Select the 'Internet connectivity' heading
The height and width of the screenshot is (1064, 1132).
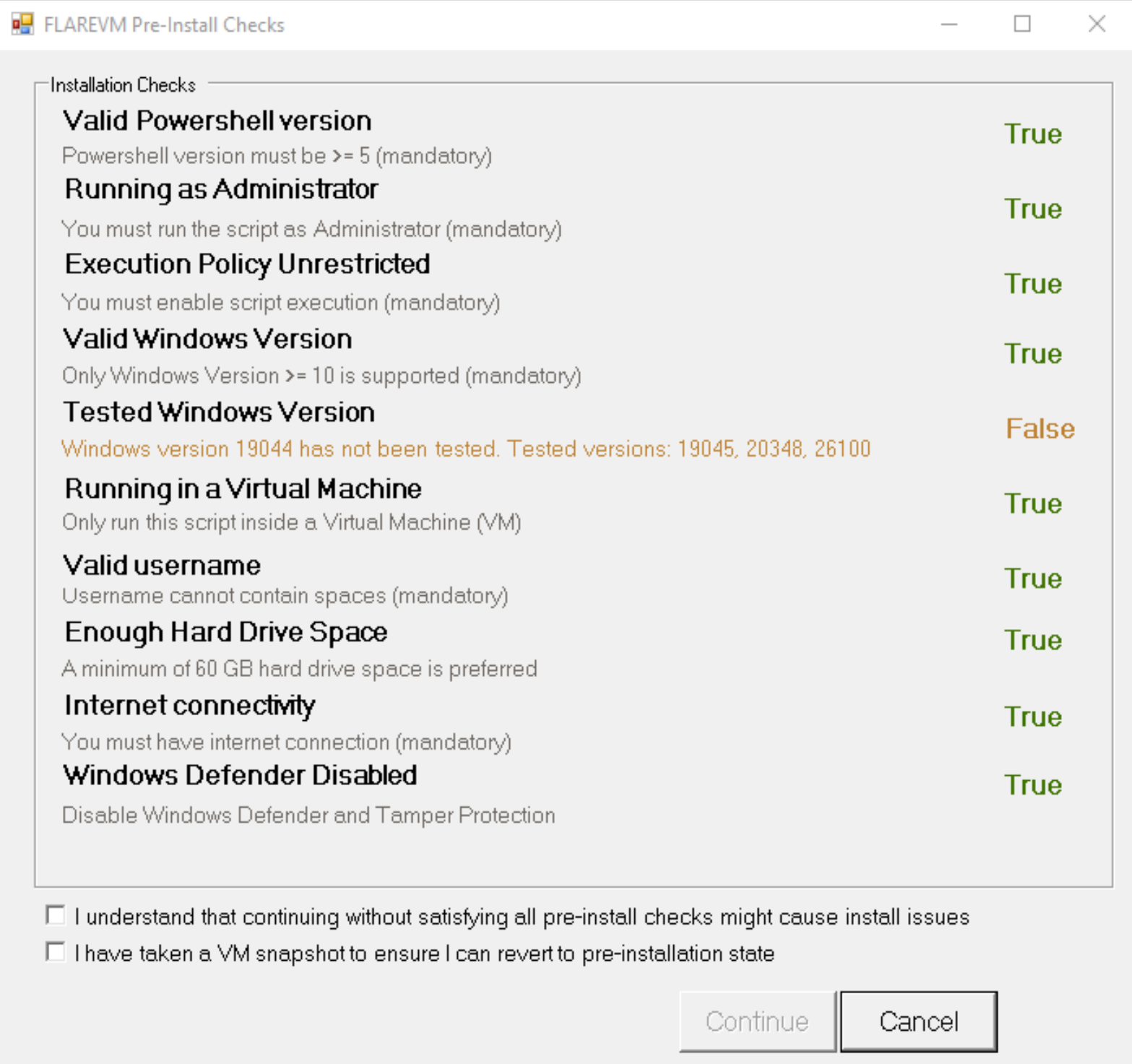(190, 706)
